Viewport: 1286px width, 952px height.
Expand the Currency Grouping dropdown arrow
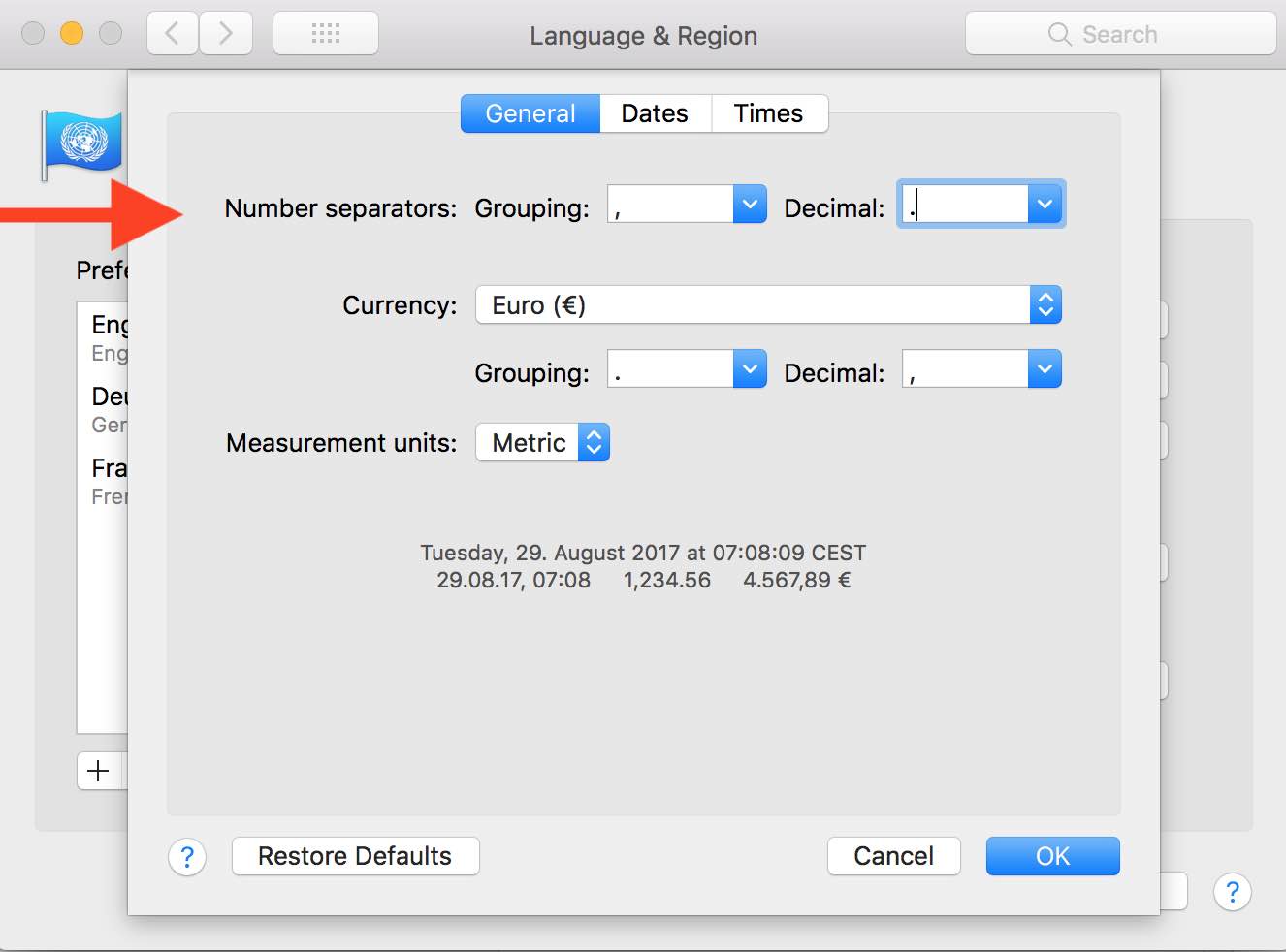click(x=750, y=369)
